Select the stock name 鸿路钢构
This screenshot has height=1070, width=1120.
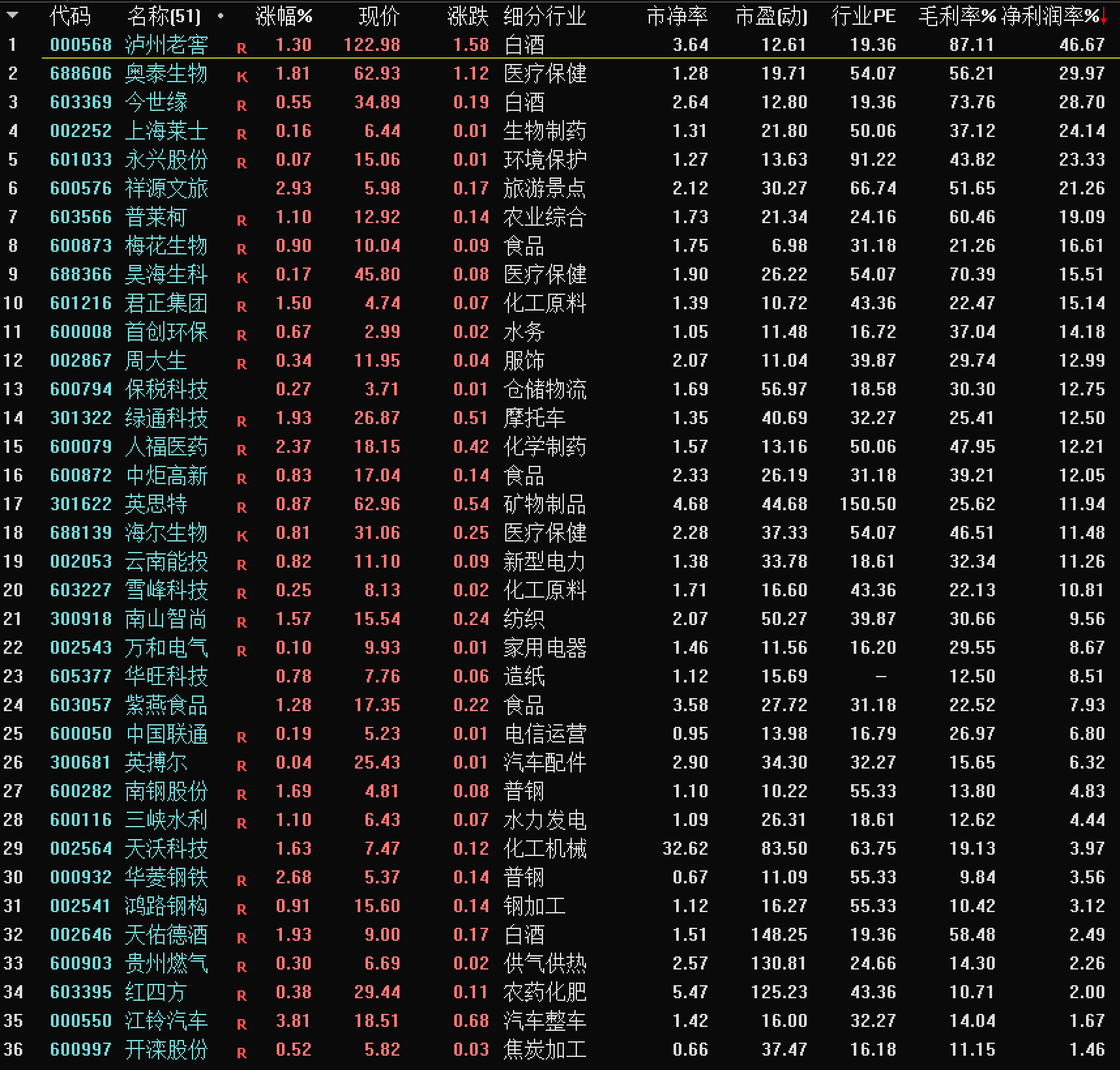pos(166,906)
